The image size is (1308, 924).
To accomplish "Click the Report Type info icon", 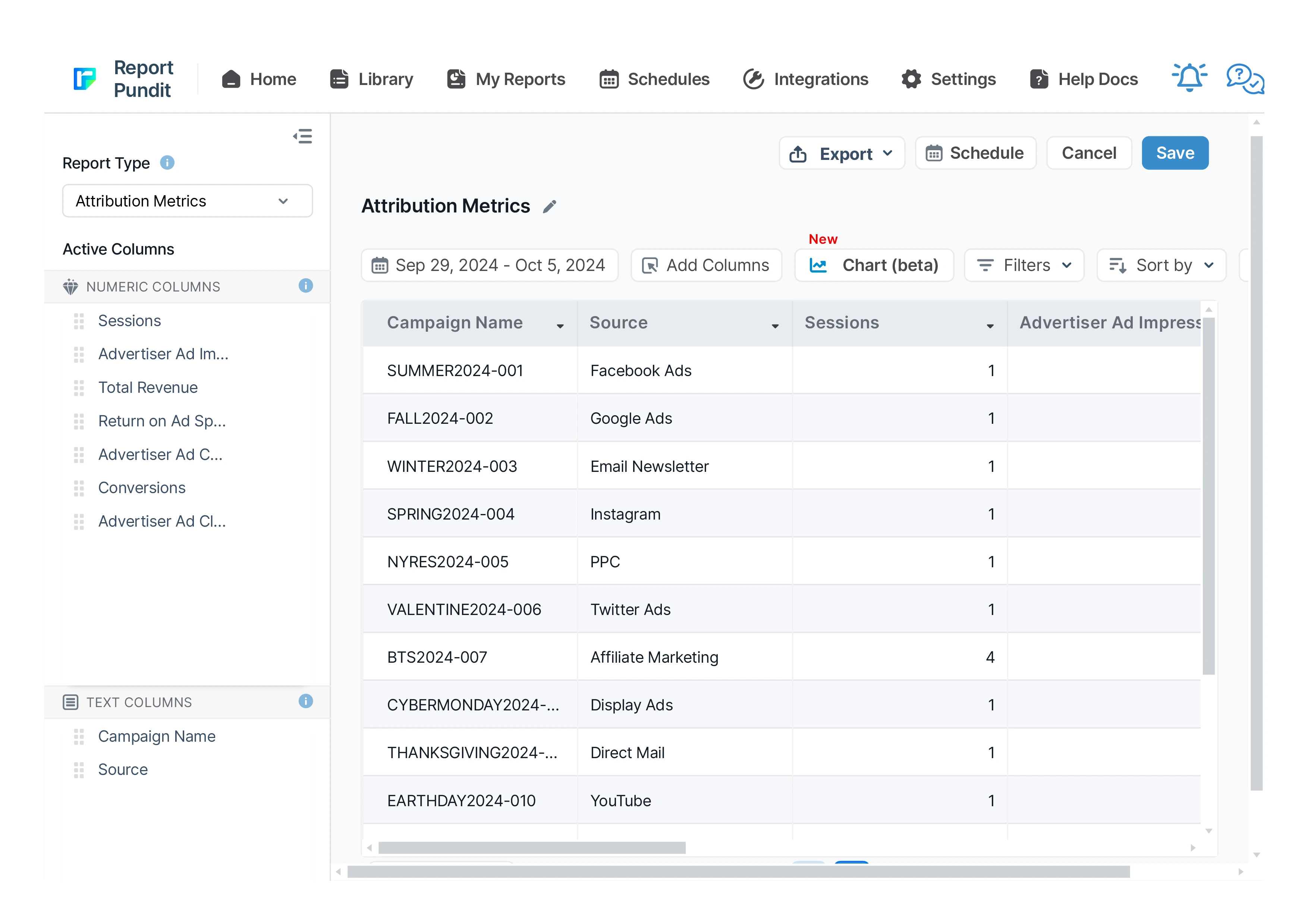I will tap(167, 163).
